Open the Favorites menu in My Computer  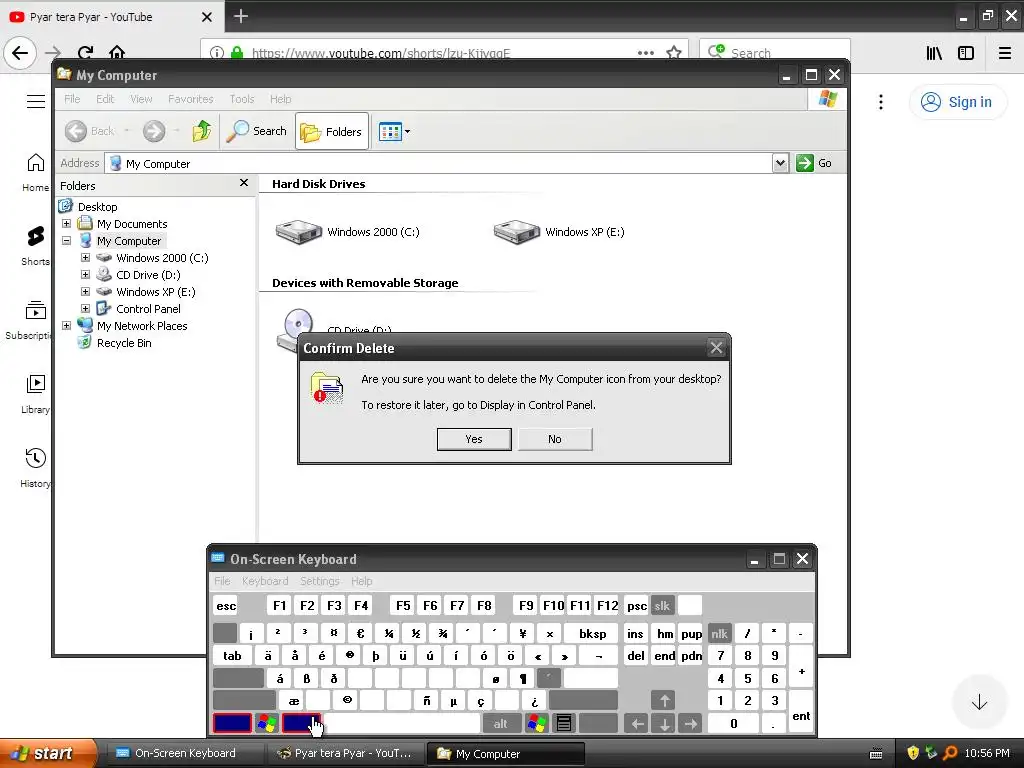pyautogui.click(x=191, y=99)
